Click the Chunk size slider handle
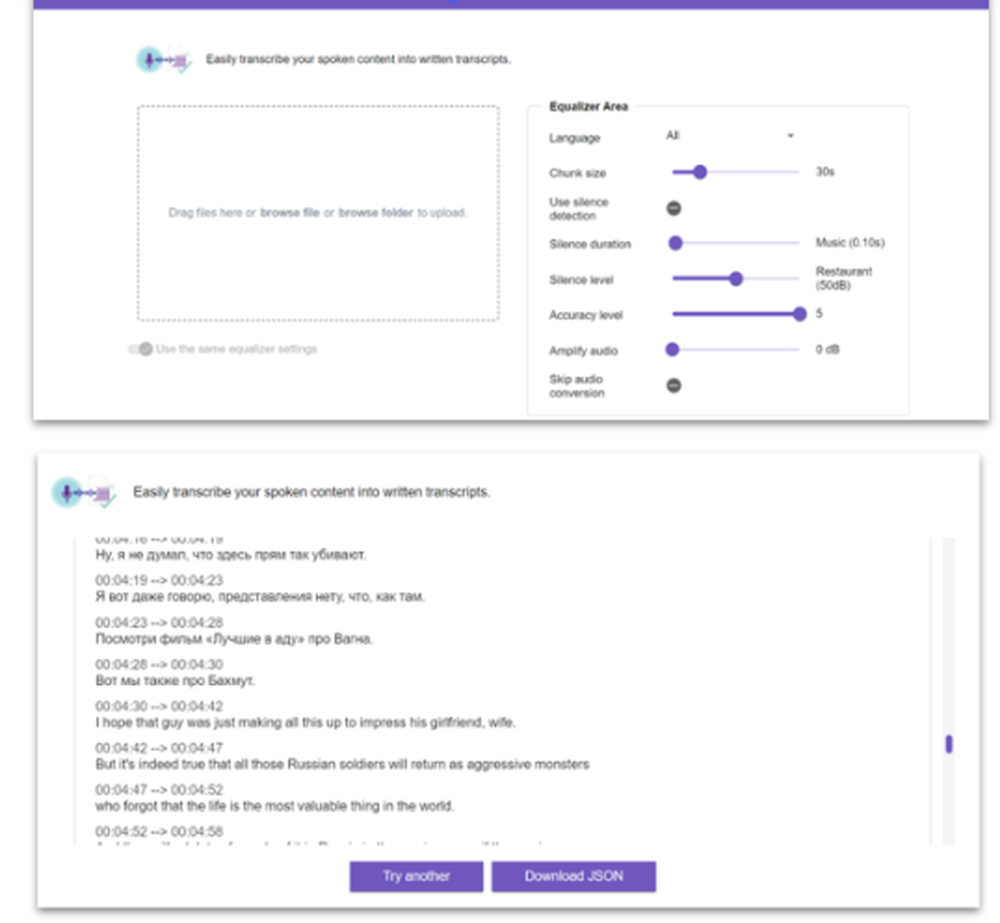 point(700,172)
